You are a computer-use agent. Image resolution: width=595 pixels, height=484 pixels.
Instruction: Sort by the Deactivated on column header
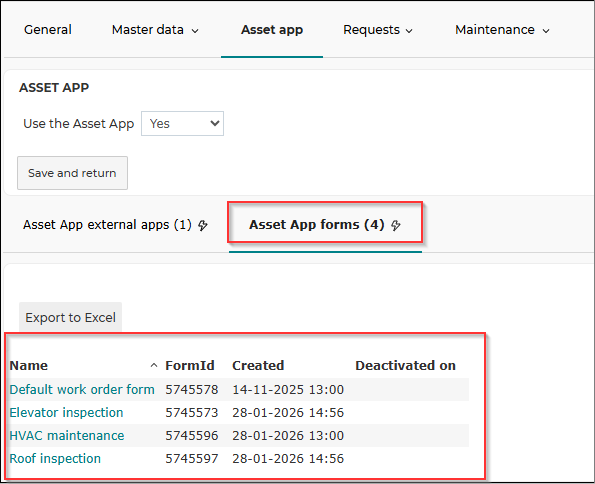coord(405,365)
